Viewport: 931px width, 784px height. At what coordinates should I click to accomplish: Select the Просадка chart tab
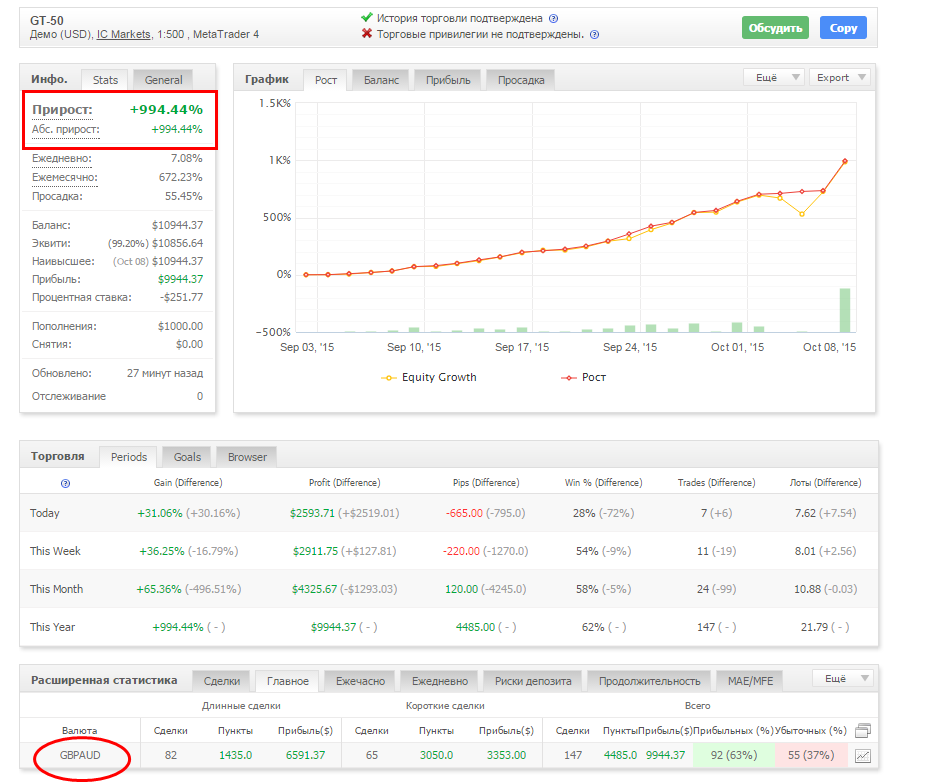[x=521, y=80]
